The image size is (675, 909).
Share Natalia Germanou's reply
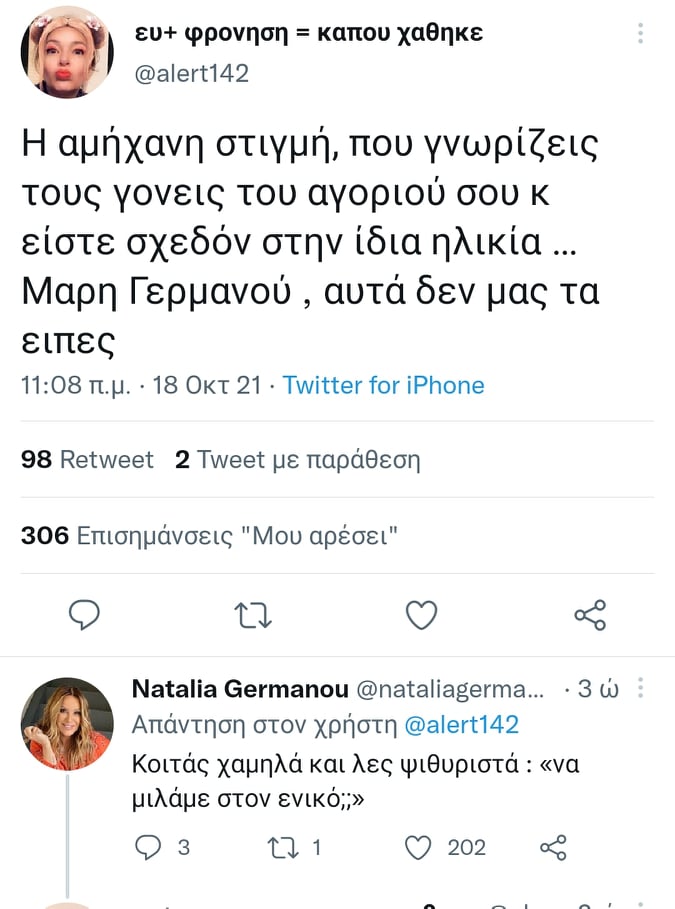553,848
